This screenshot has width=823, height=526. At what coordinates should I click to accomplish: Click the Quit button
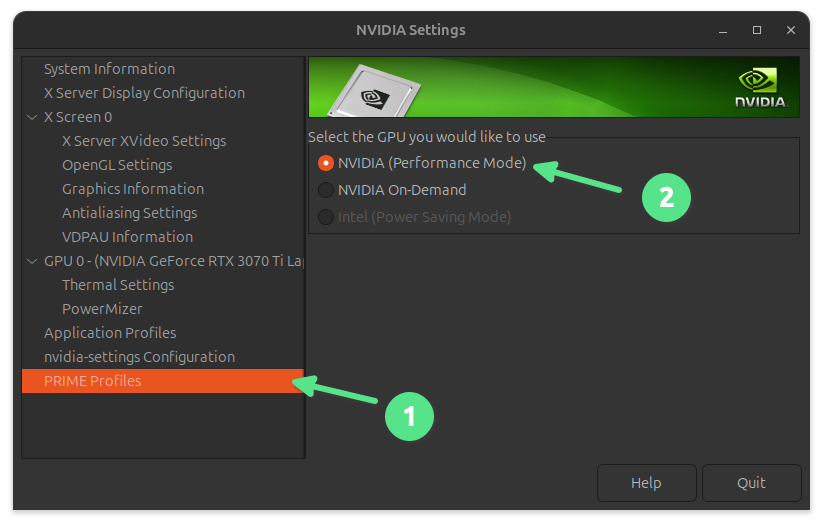click(x=751, y=482)
